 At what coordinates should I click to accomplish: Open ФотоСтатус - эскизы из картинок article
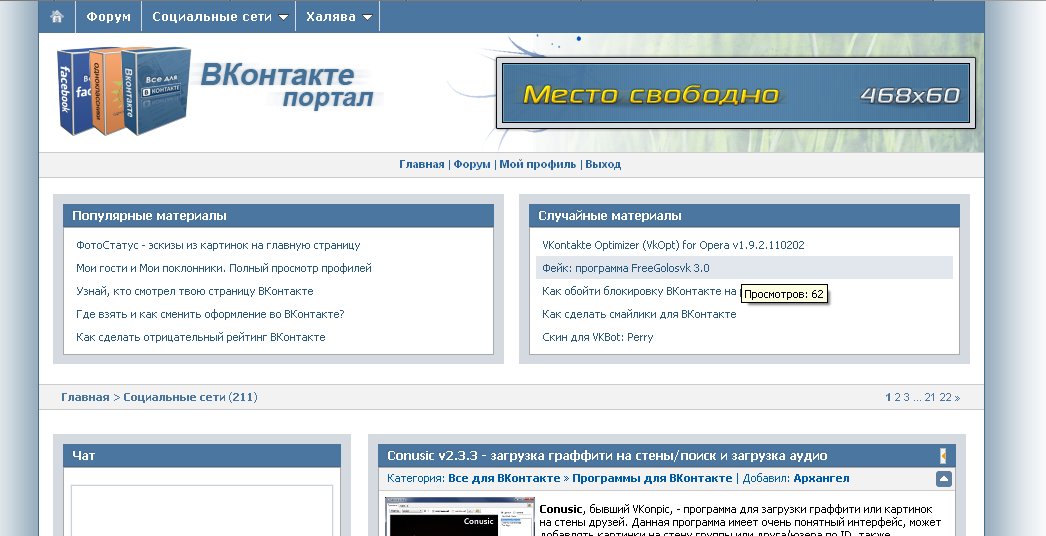[x=218, y=245]
